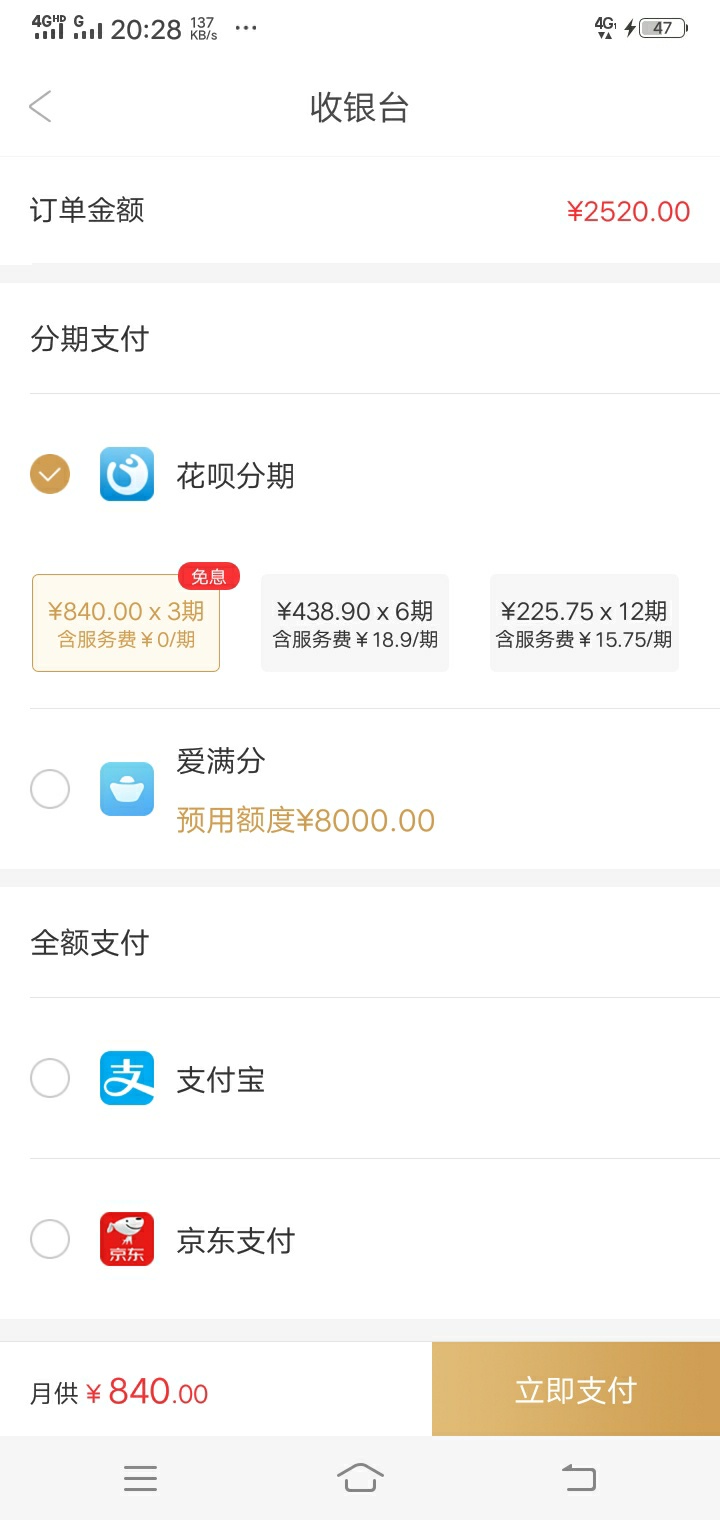Tap the 预用额度¥8000.00 credit text
This screenshot has height=1520, width=720.
click(x=306, y=820)
